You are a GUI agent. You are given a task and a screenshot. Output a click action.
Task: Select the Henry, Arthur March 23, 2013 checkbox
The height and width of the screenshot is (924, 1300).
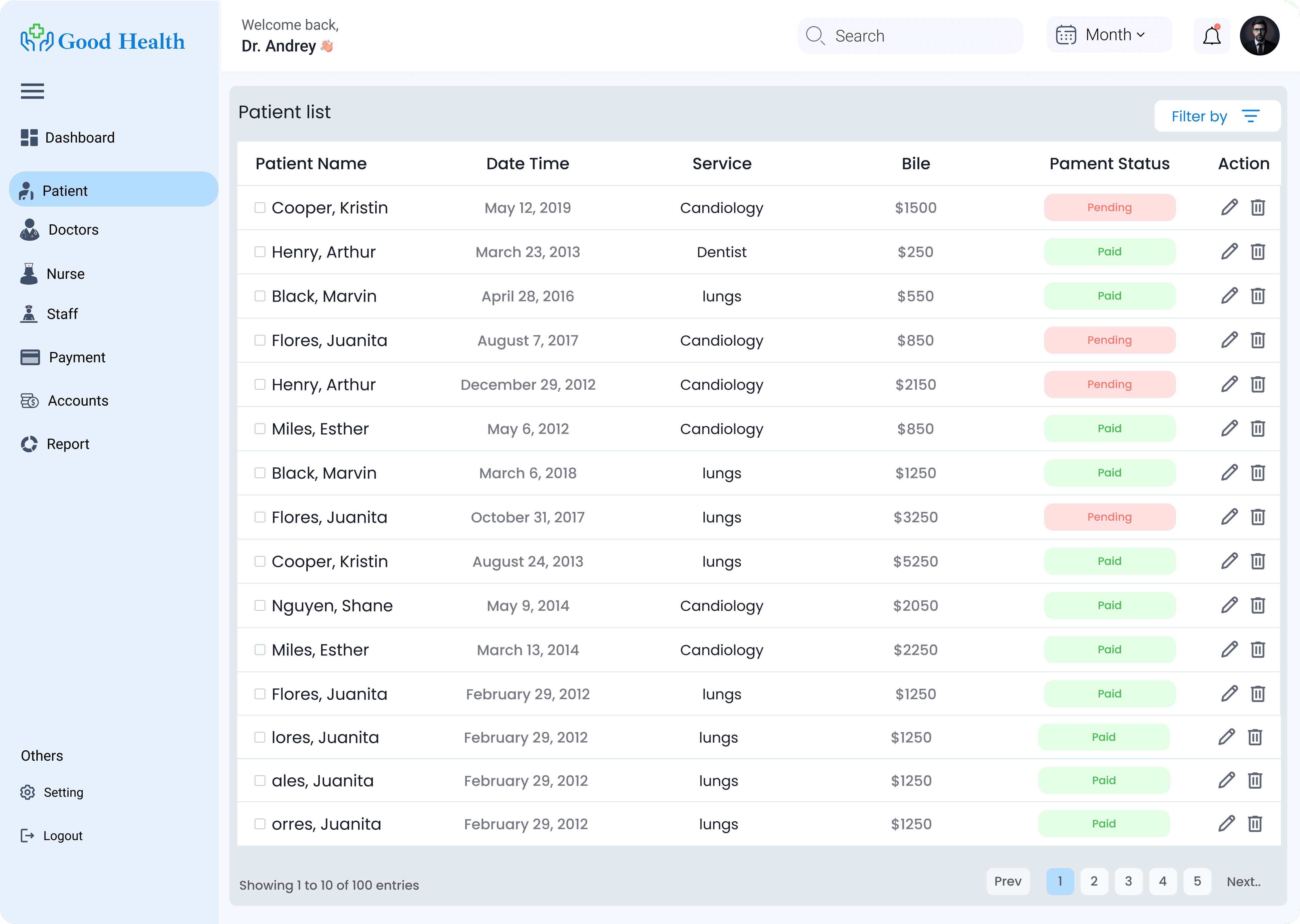(260, 251)
